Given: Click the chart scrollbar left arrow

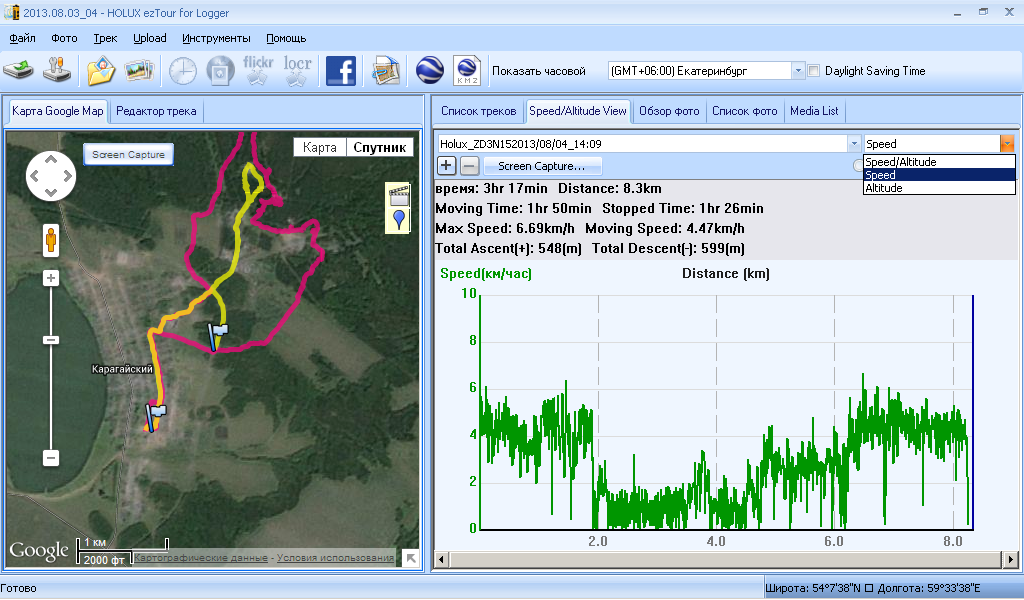Looking at the screenshot, I should click(442, 560).
